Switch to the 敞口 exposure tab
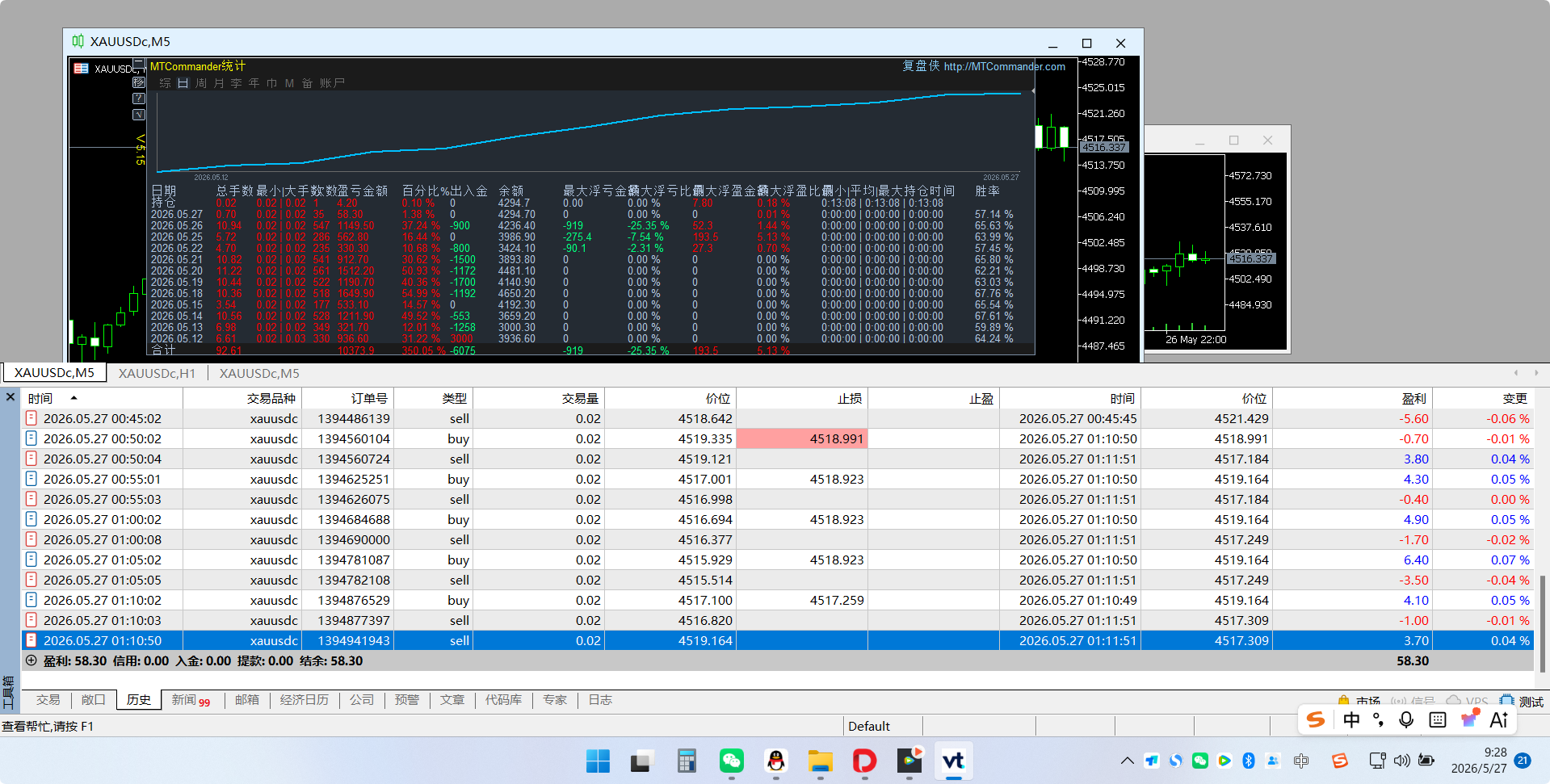The width and height of the screenshot is (1550, 784). pos(93,700)
